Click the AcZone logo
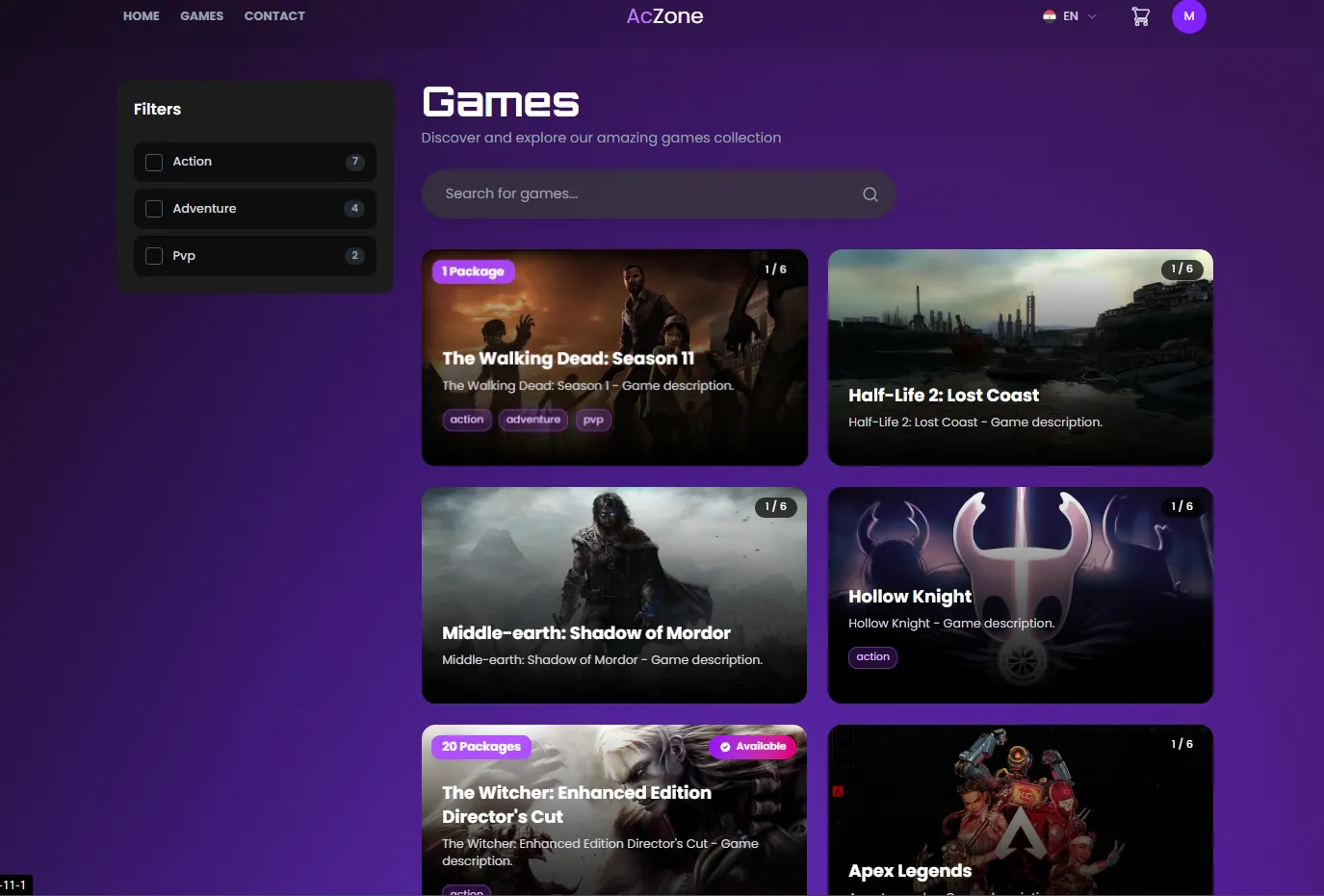 tap(664, 16)
